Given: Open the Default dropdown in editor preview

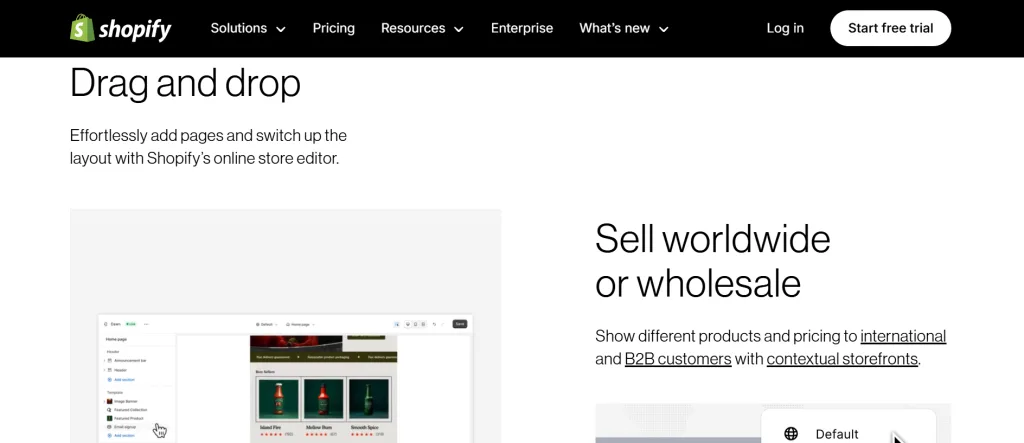Looking at the screenshot, I should [266, 324].
